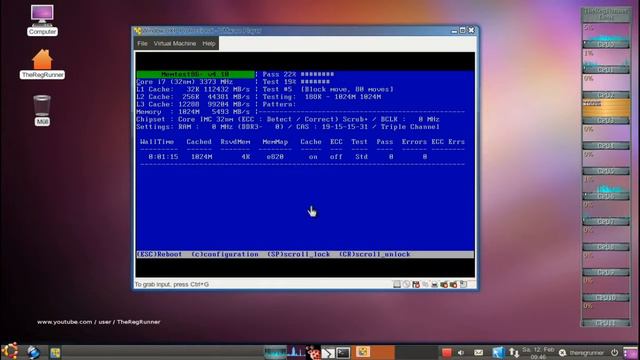Open the Ubuntu main menu logo
Screen dimensions: 640x360
point(10,351)
